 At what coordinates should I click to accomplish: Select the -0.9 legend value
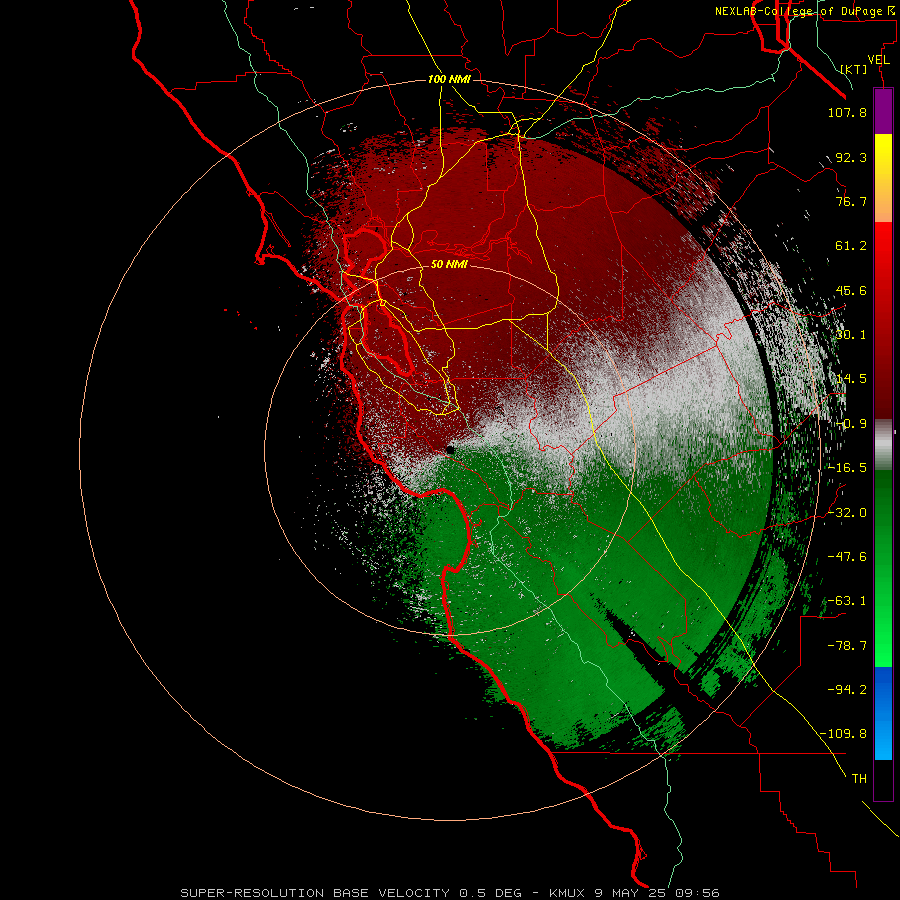click(x=851, y=424)
